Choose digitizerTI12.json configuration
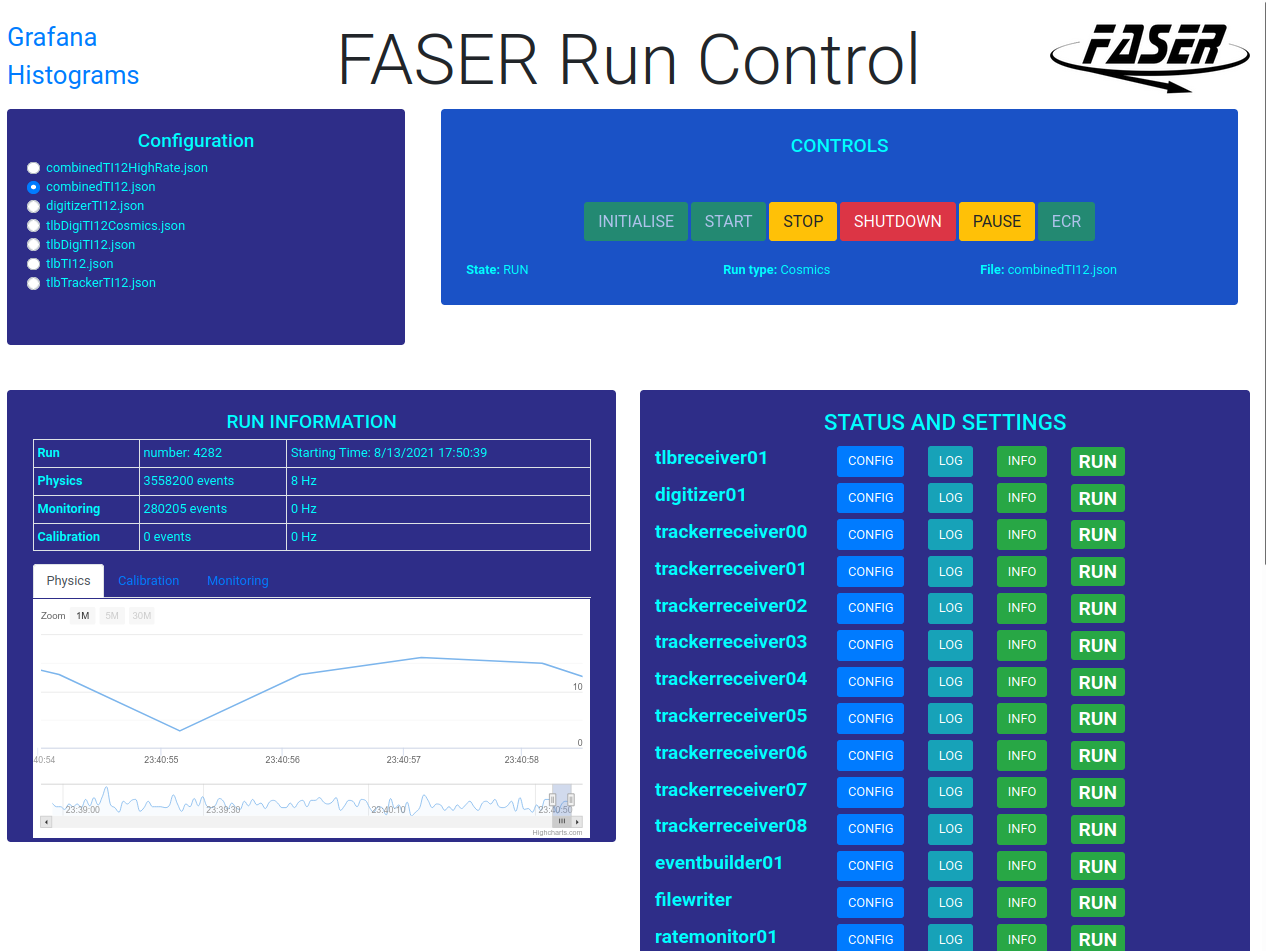The width and height of the screenshot is (1266, 951). [34, 206]
